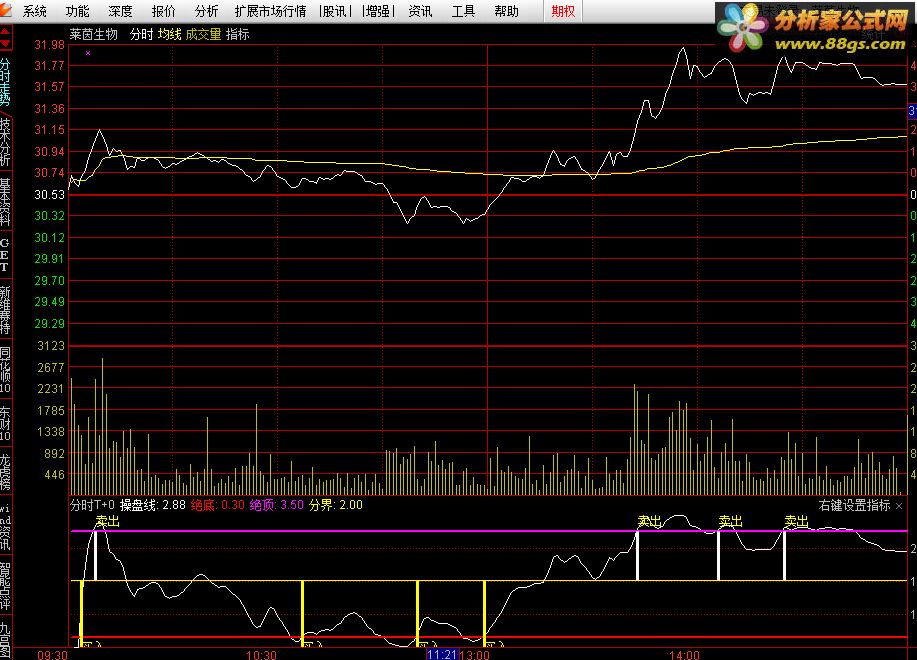917x660 pixels.
Task: Click the last 卖出 signal marker
Action: (x=797, y=521)
